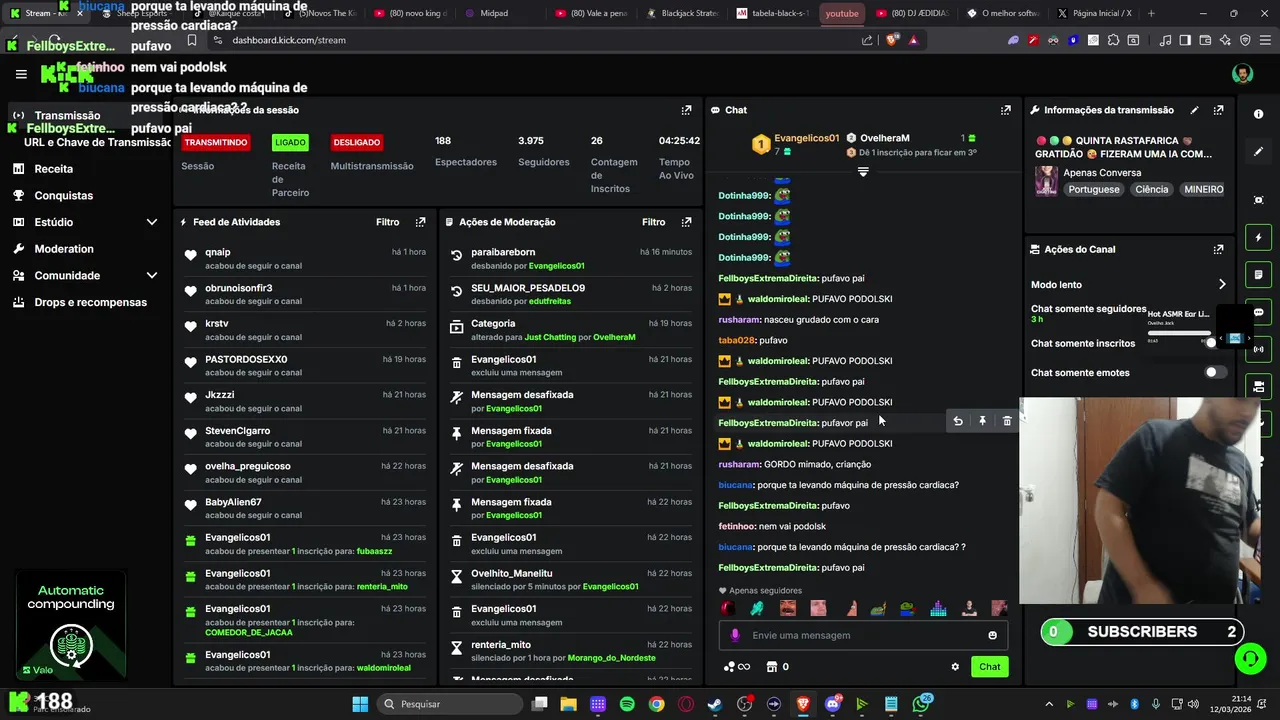Pop out Informações da transmissão panel
The width and height of the screenshot is (1280, 720).
[x=1218, y=110]
